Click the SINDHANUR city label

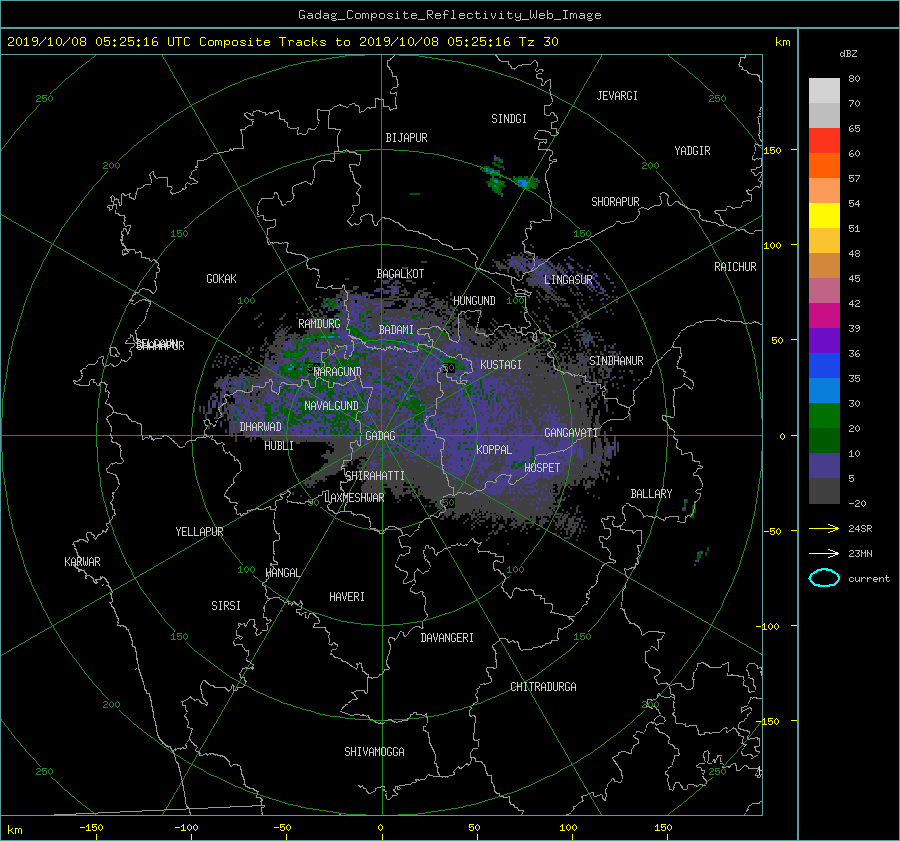point(616,361)
